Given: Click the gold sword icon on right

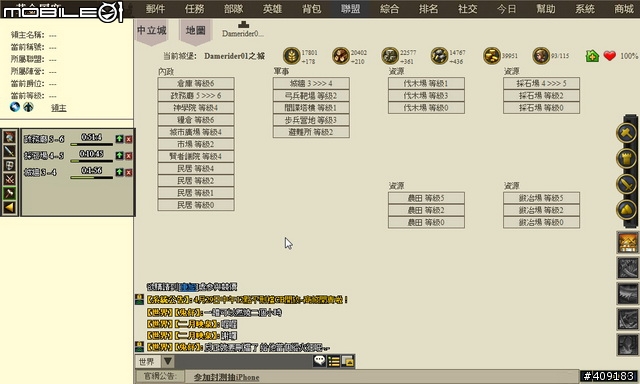Looking at the screenshot, I should 627,184.
